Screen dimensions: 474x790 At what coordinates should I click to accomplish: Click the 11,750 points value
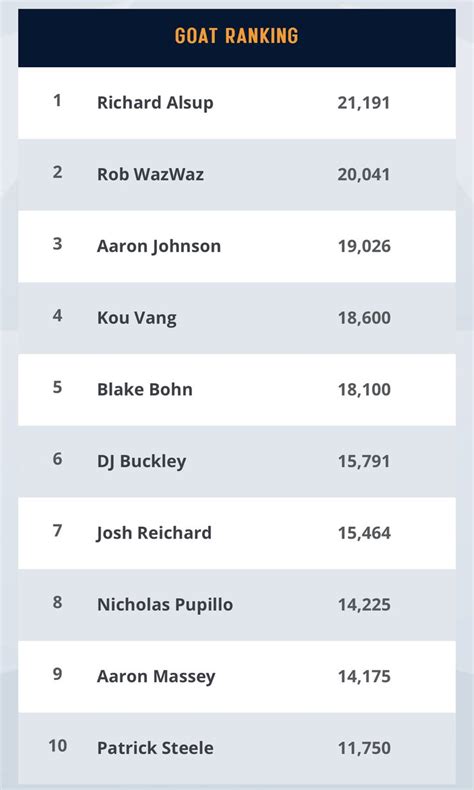(x=364, y=748)
